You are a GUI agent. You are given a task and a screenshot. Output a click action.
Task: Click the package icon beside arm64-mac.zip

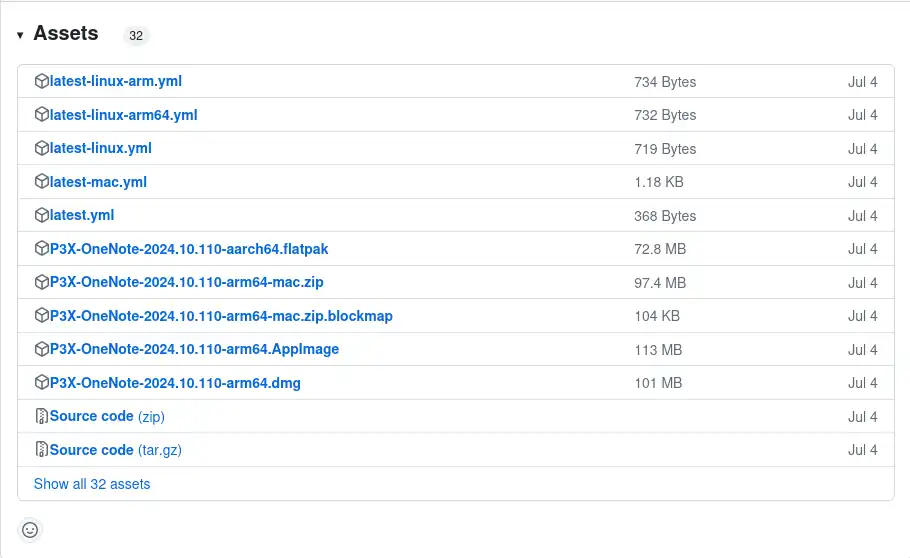42,282
